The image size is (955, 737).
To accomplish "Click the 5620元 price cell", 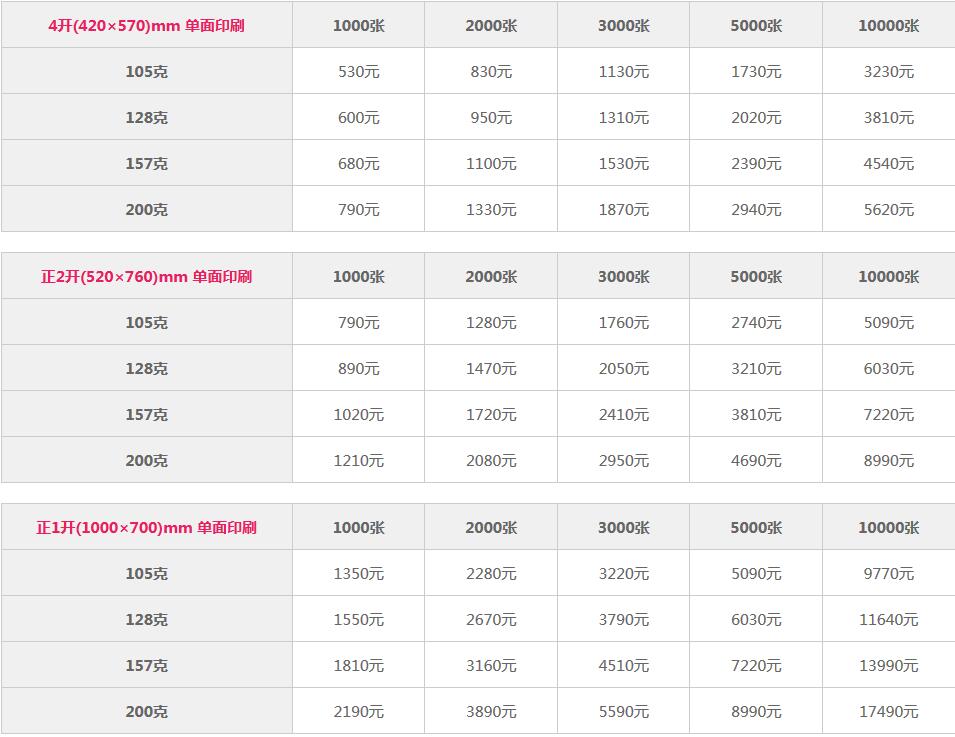I will click(889, 210).
